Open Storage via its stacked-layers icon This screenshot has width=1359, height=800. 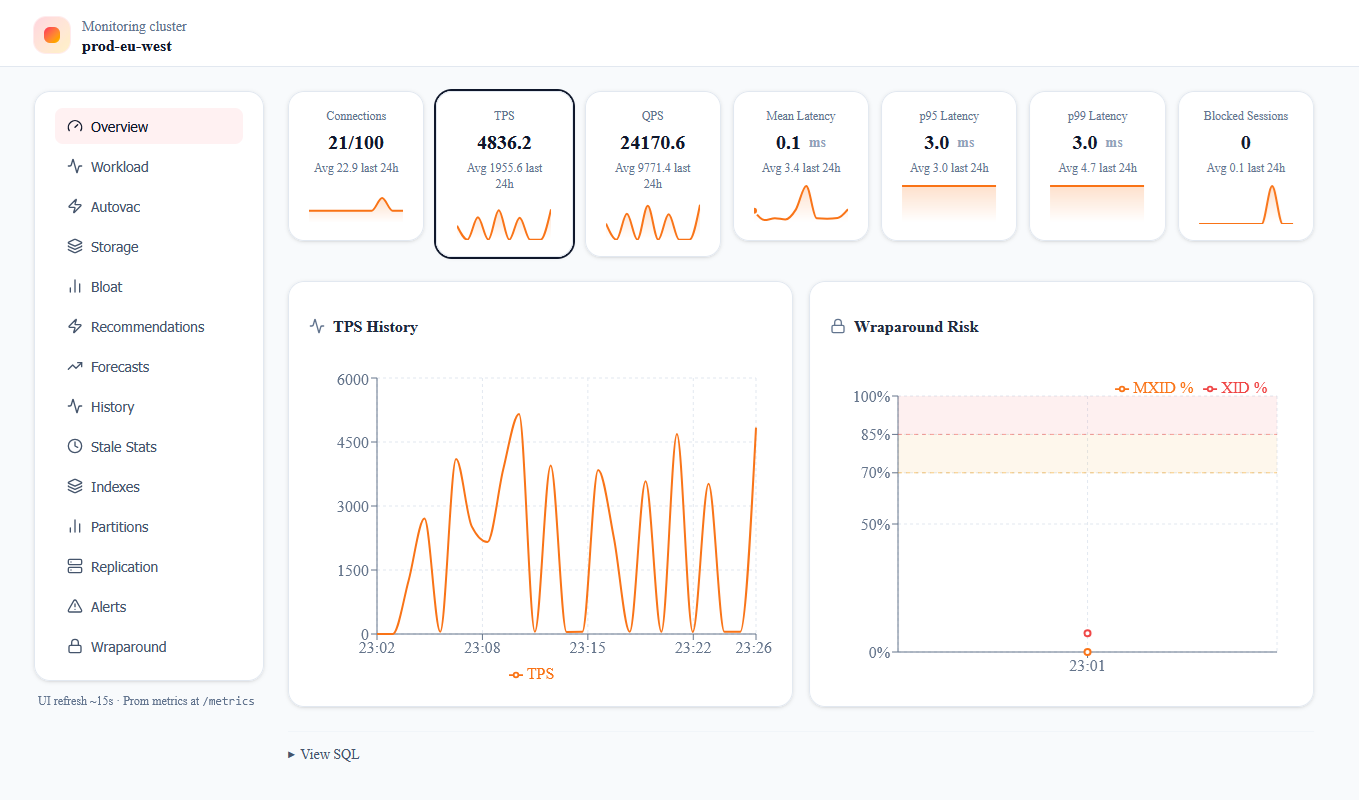coord(75,246)
